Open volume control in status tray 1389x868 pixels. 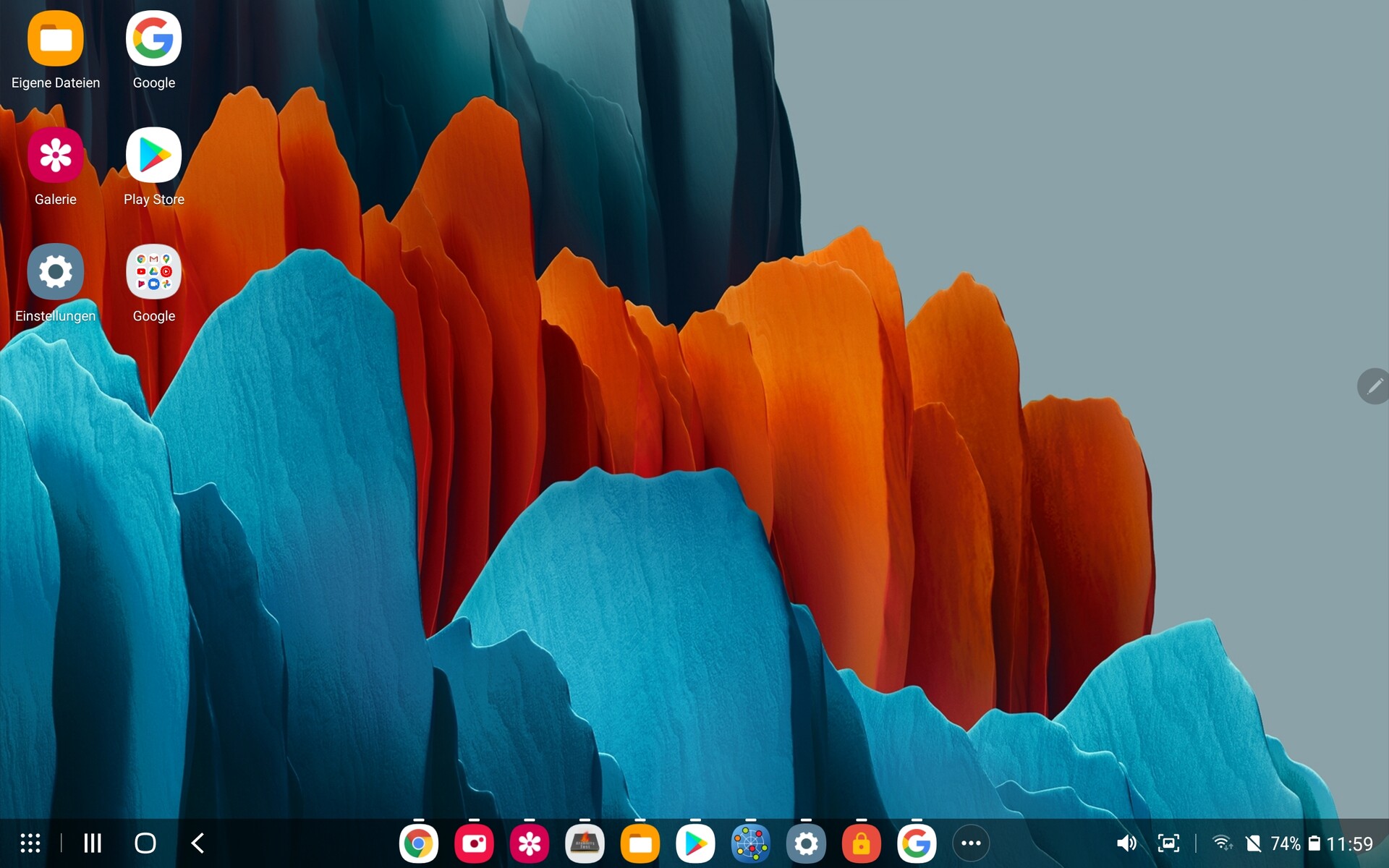coord(1126,843)
